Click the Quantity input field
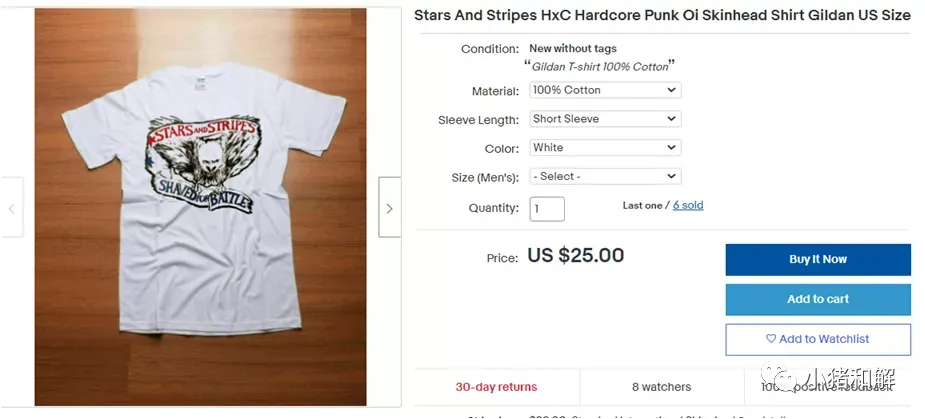The image size is (925, 419). 547,209
